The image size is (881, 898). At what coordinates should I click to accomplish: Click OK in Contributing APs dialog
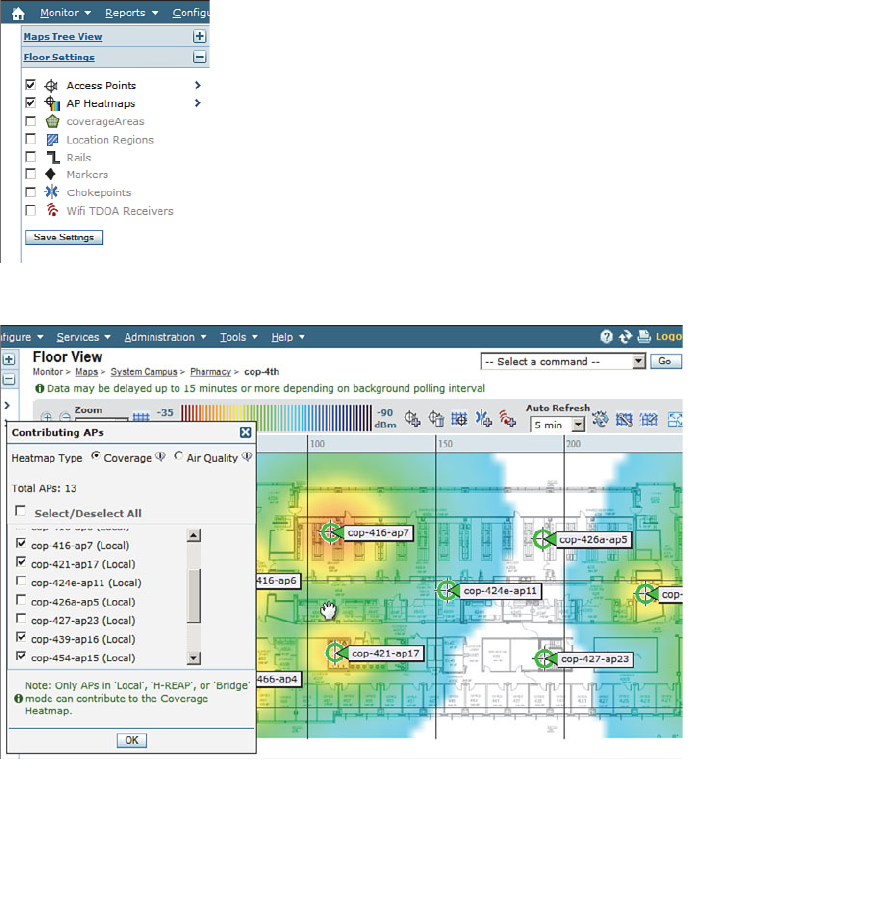pos(132,740)
